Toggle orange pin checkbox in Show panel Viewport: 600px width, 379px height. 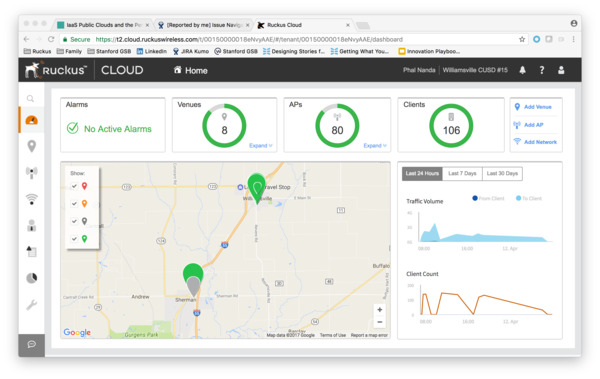(x=74, y=204)
